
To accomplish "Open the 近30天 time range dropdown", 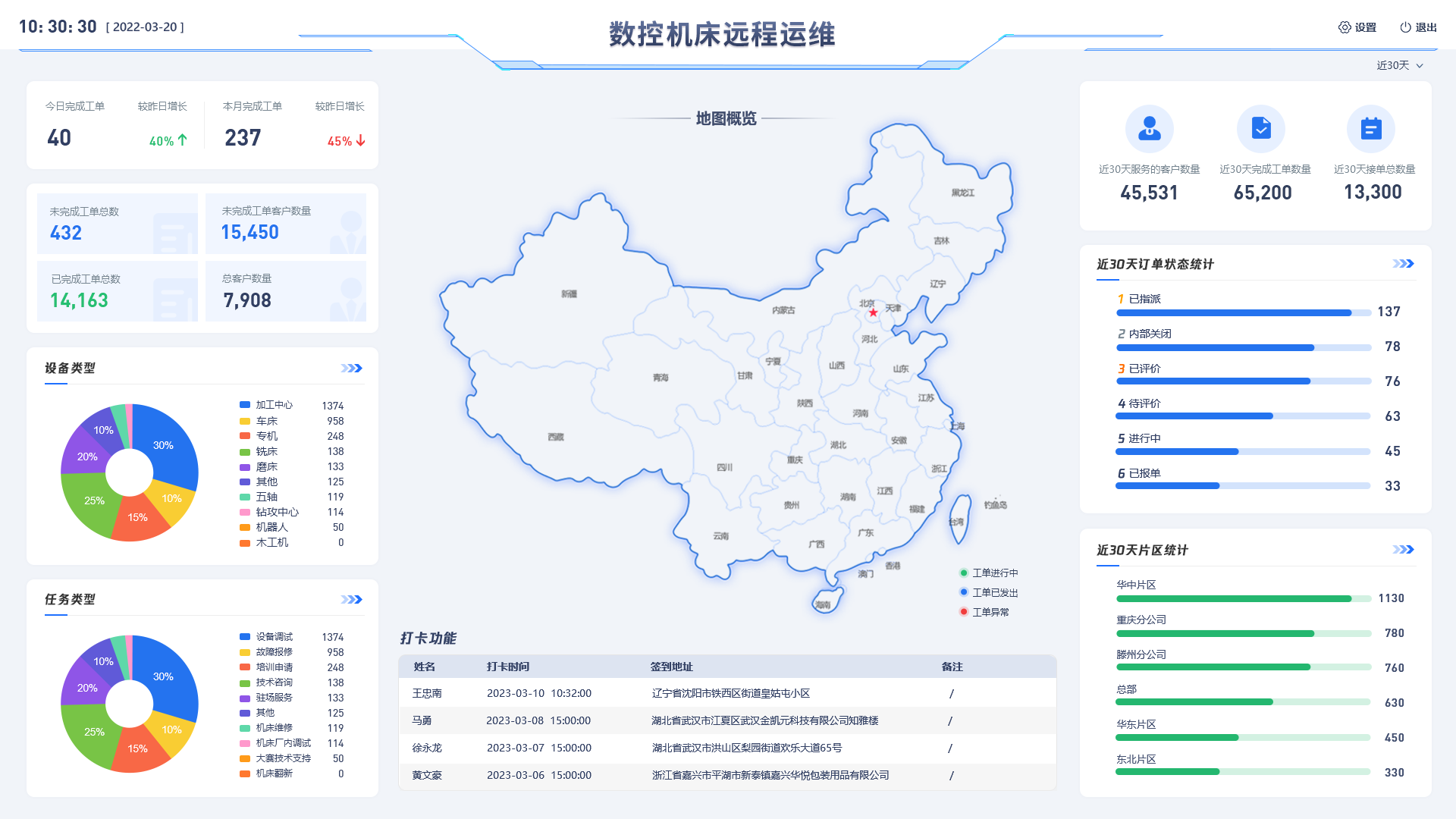I will pos(1400,66).
